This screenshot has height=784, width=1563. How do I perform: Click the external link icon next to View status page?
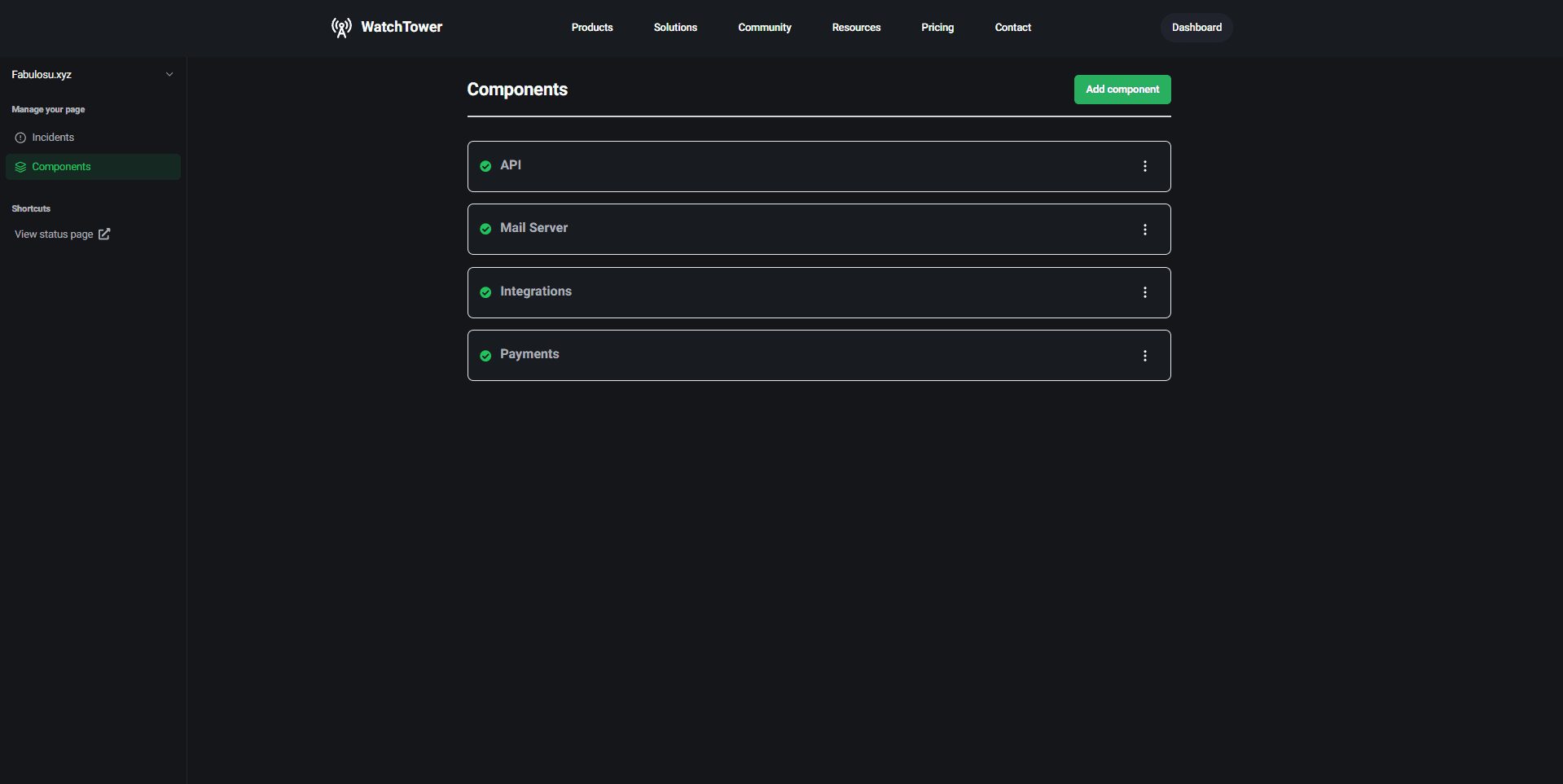click(x=103, y=234)
